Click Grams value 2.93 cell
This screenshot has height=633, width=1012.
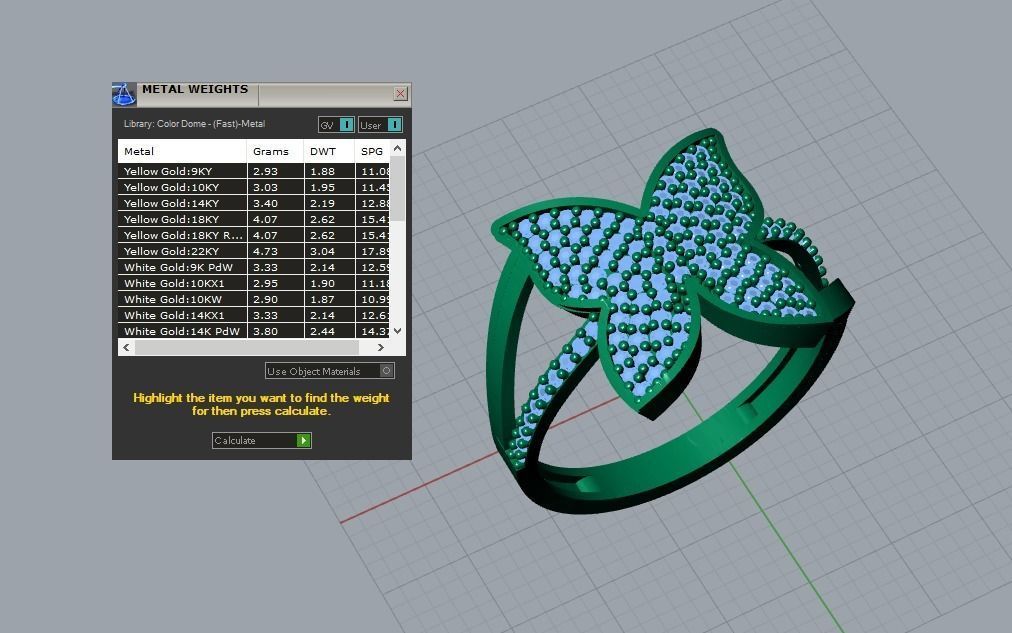click(275, 171)
